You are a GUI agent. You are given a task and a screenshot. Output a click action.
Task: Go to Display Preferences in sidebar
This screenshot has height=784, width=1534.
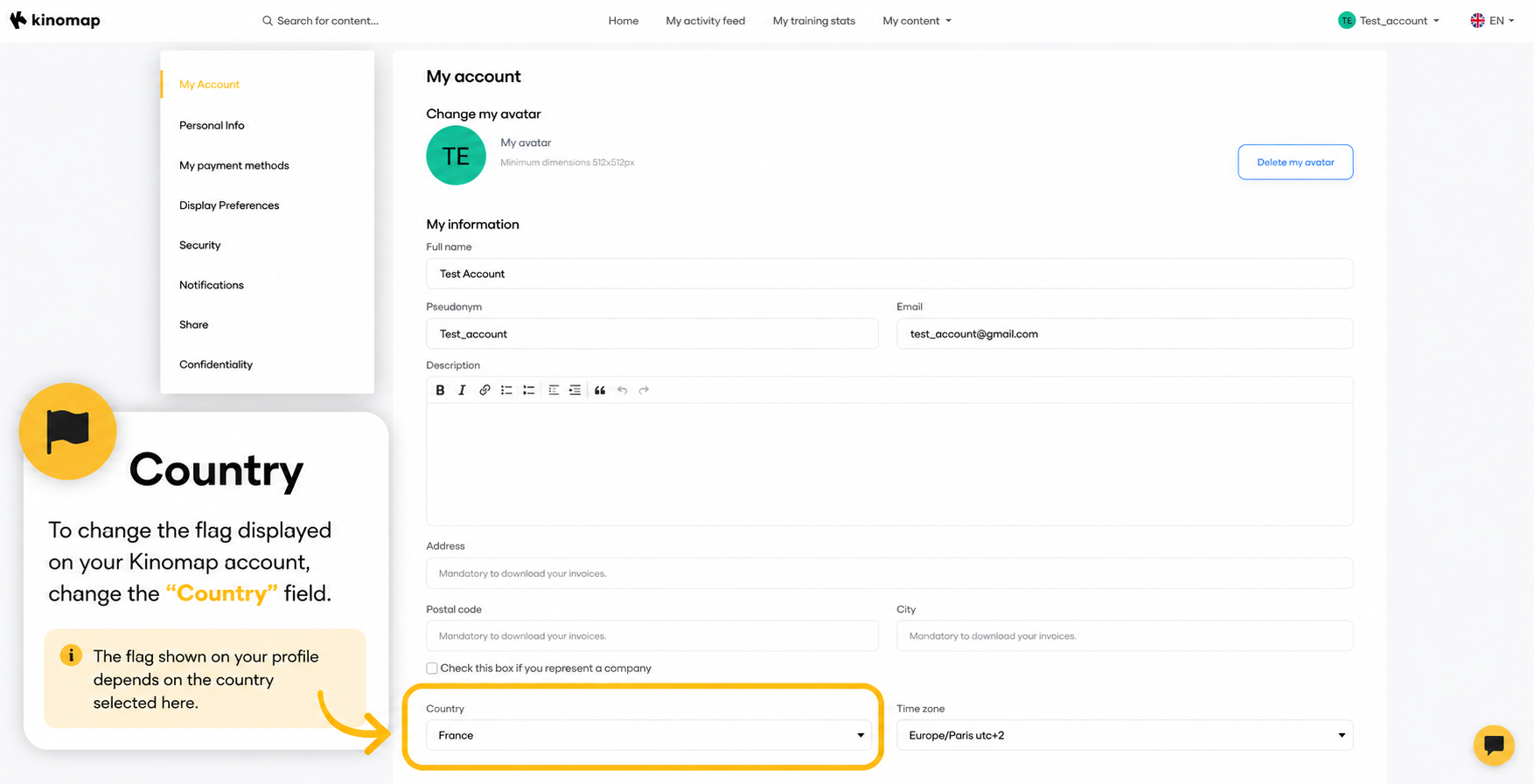229,205
